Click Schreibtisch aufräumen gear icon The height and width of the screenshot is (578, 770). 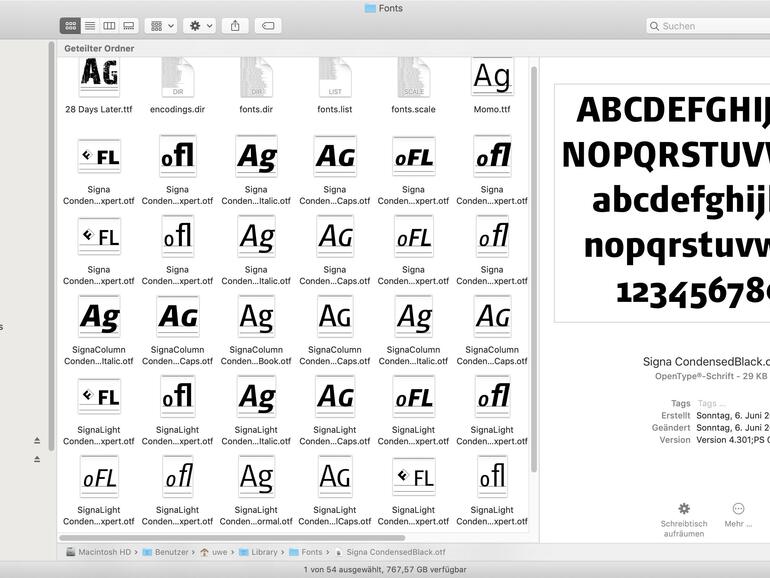pyautogui.click(x=684, y=509)
